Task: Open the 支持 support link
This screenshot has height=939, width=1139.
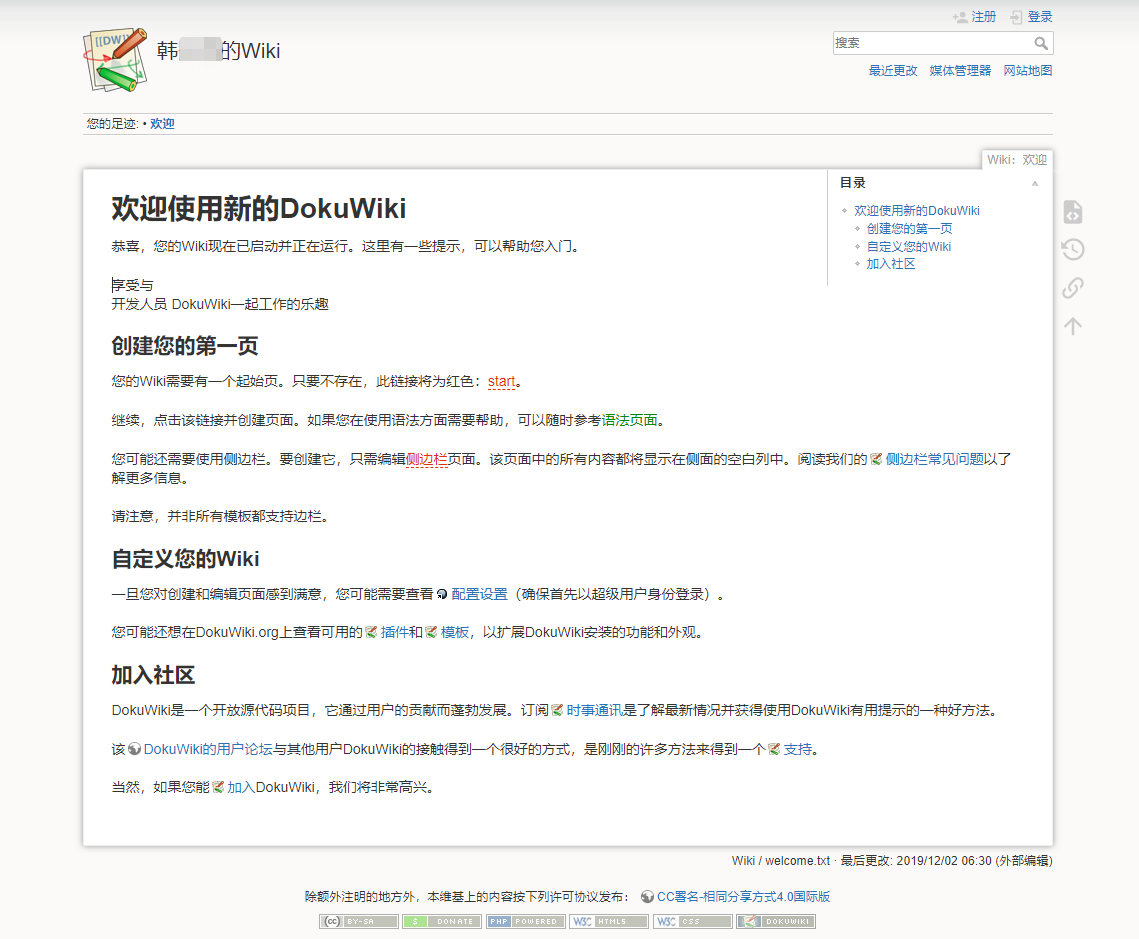Action: pos(798,749)
